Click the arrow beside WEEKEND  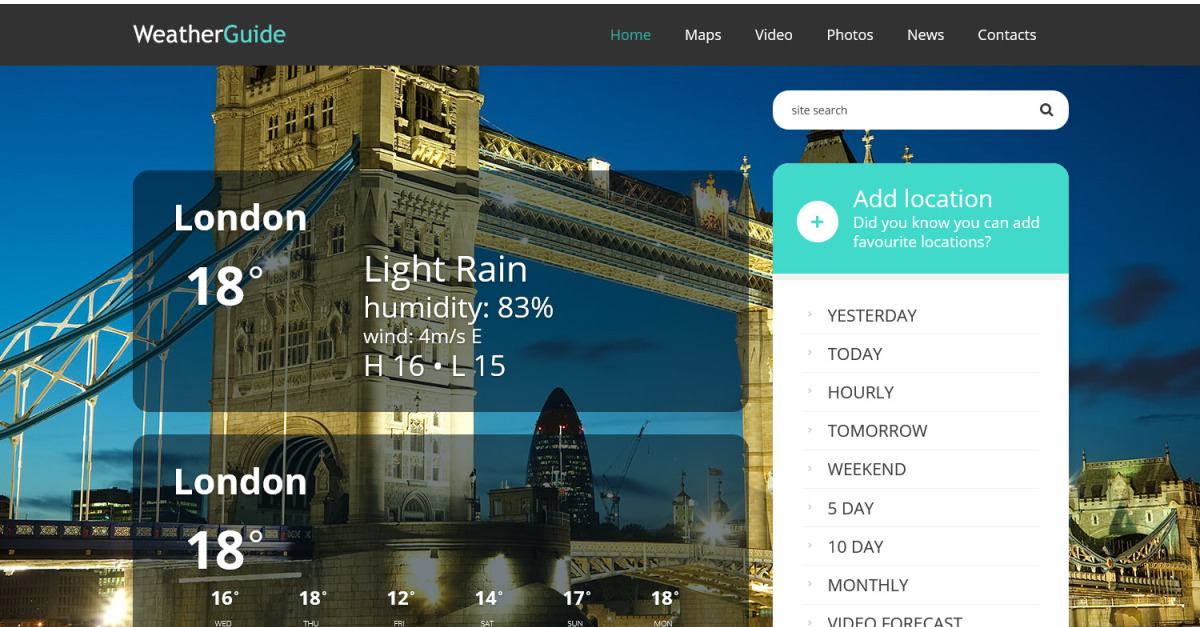point(809,468)
